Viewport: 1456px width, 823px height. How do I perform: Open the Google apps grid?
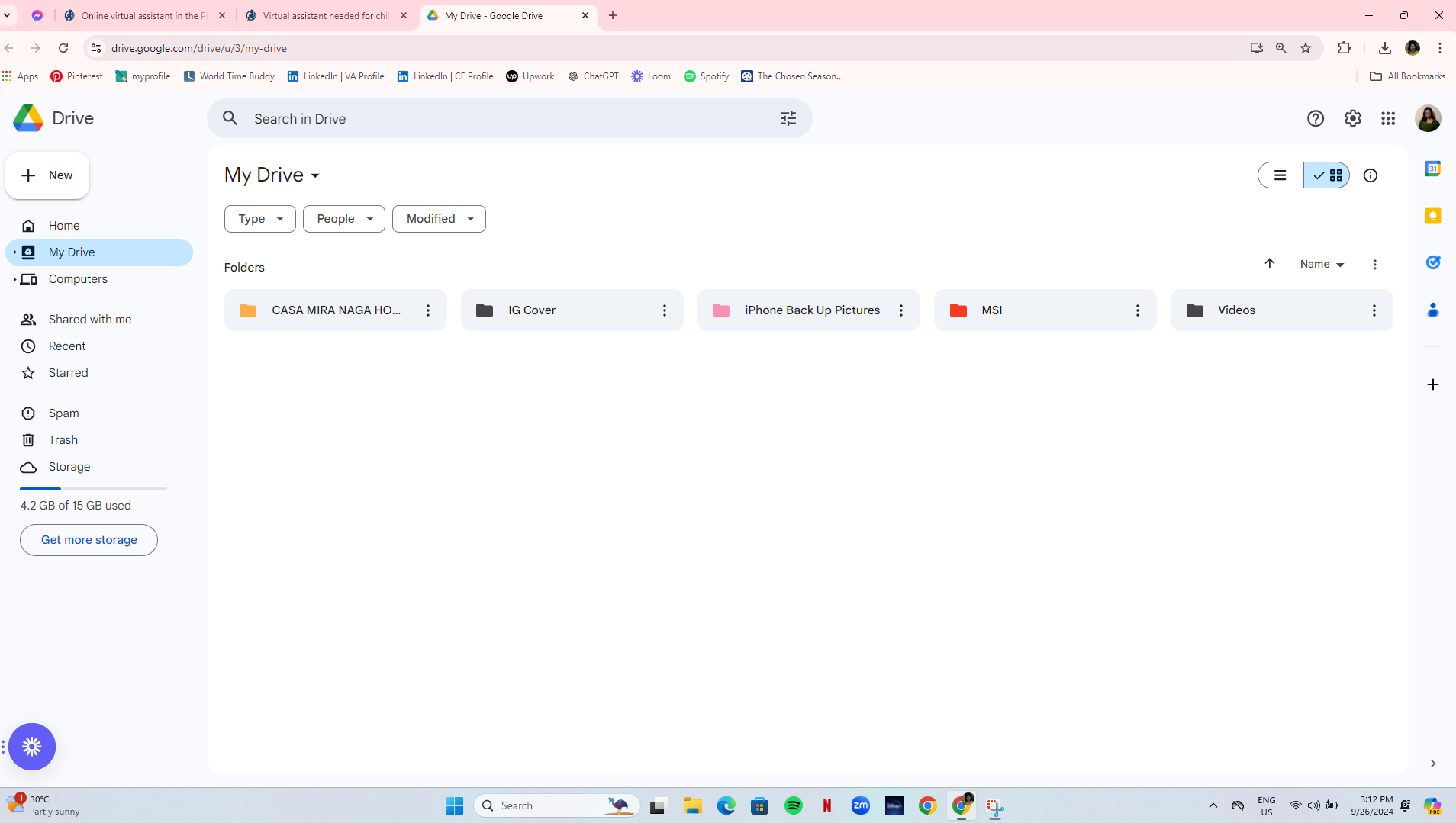point(1388,118)
